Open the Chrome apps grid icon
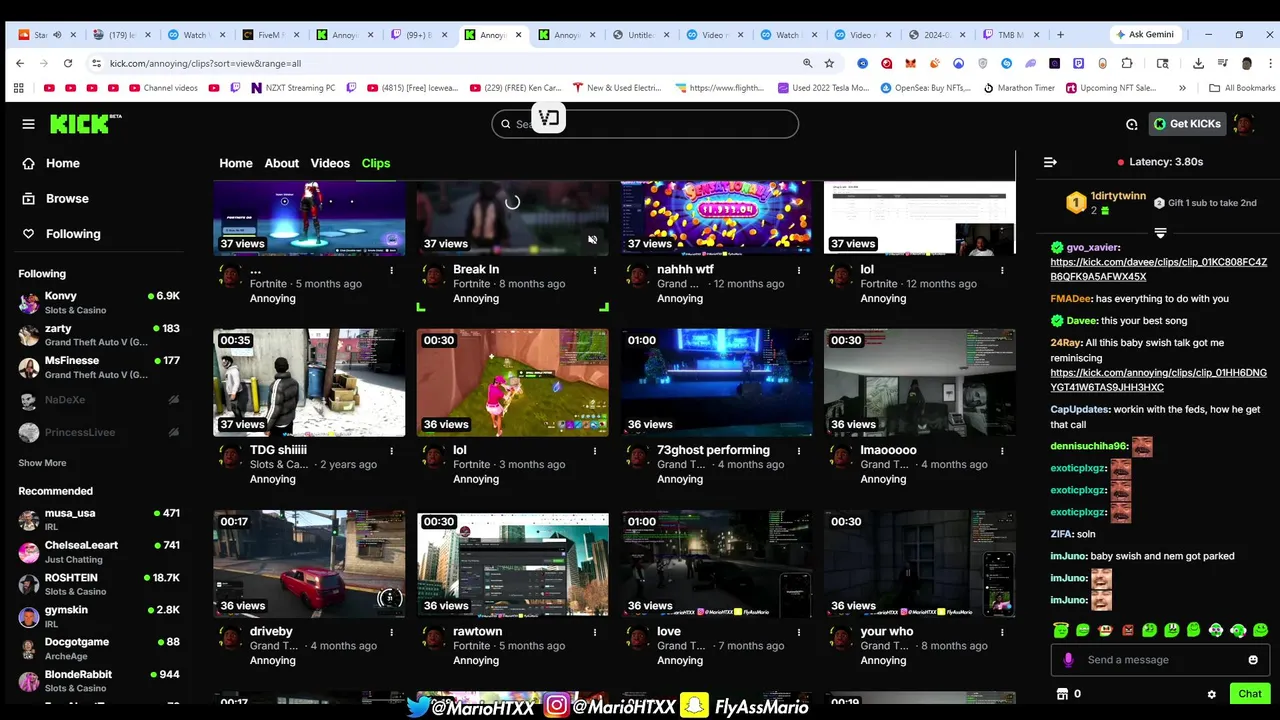 pyautogui.click(x=18, y=88)
